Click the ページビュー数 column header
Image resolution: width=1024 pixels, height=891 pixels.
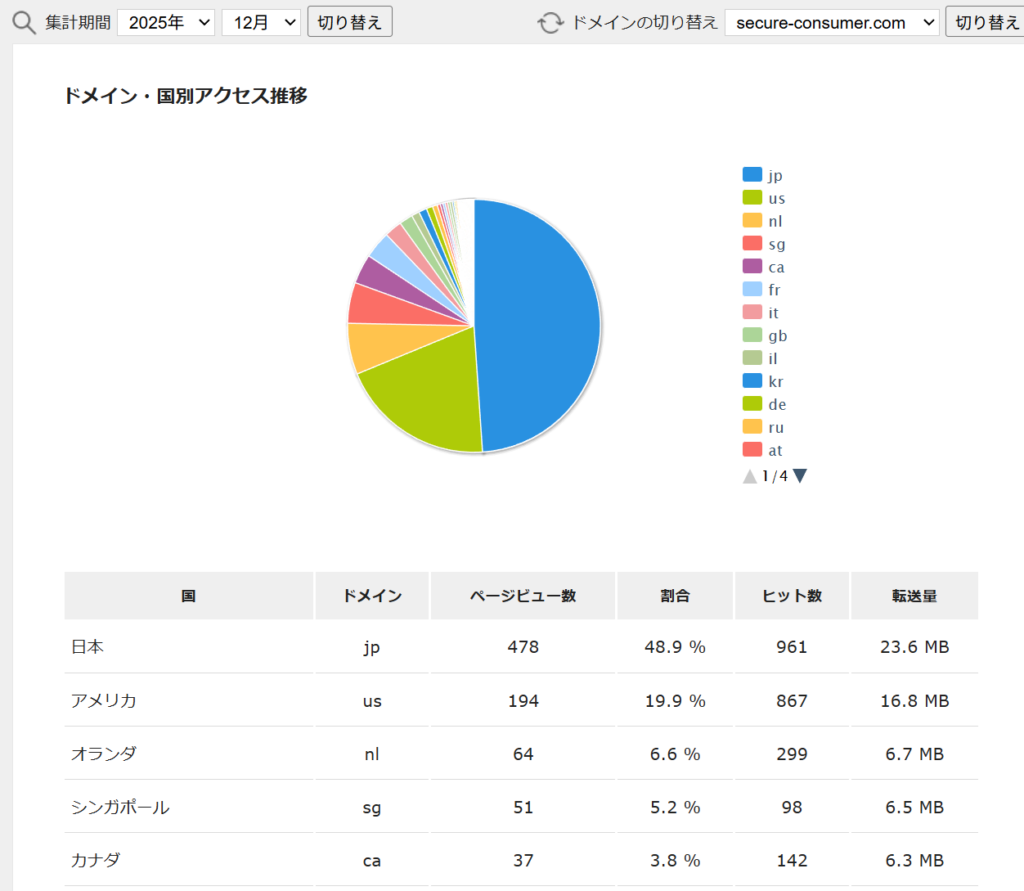[523, 596]
